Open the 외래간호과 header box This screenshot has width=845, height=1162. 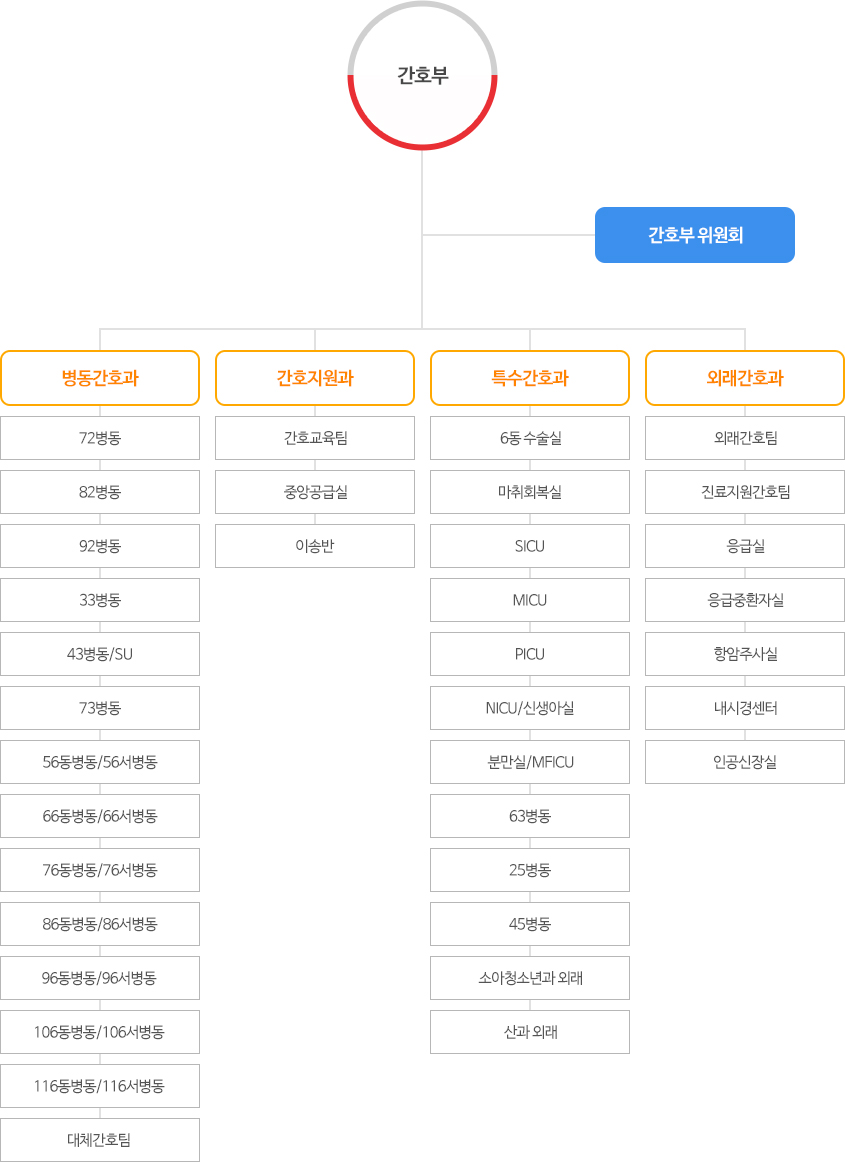pyautogui.click(x=745, y=378)
